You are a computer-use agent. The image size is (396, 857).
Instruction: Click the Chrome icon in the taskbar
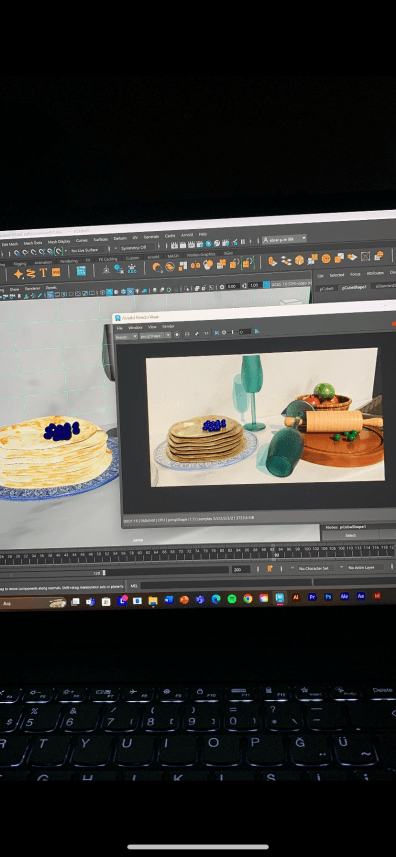(247, 598)
